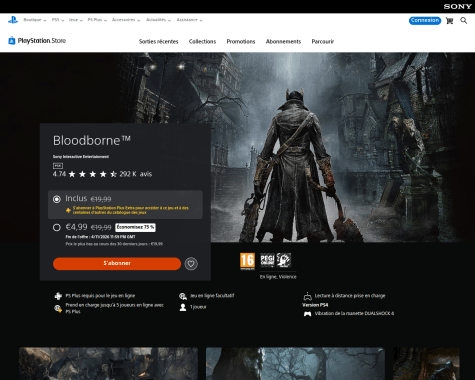Open the third partially visible screenshot
The width and height of the screenshot is (475, 380).
pyautogui.click(x=426, y=364)
